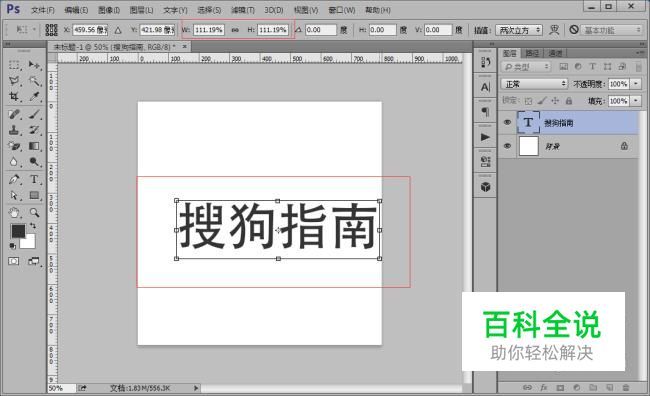Screen dimensions: 650x396
Task: Select the Pen tool
Action: 14,179
